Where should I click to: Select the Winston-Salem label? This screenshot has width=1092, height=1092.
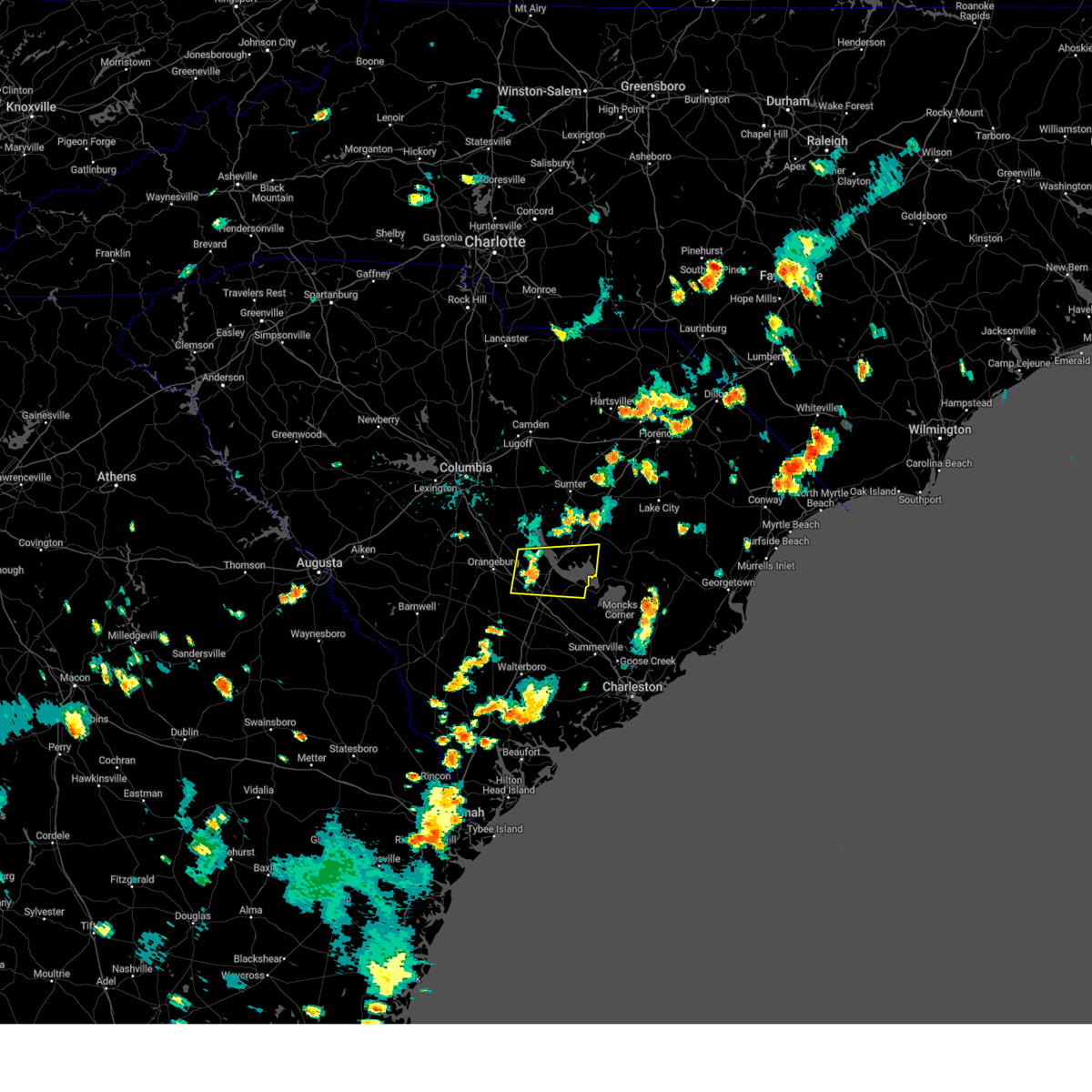coord(539,91)
